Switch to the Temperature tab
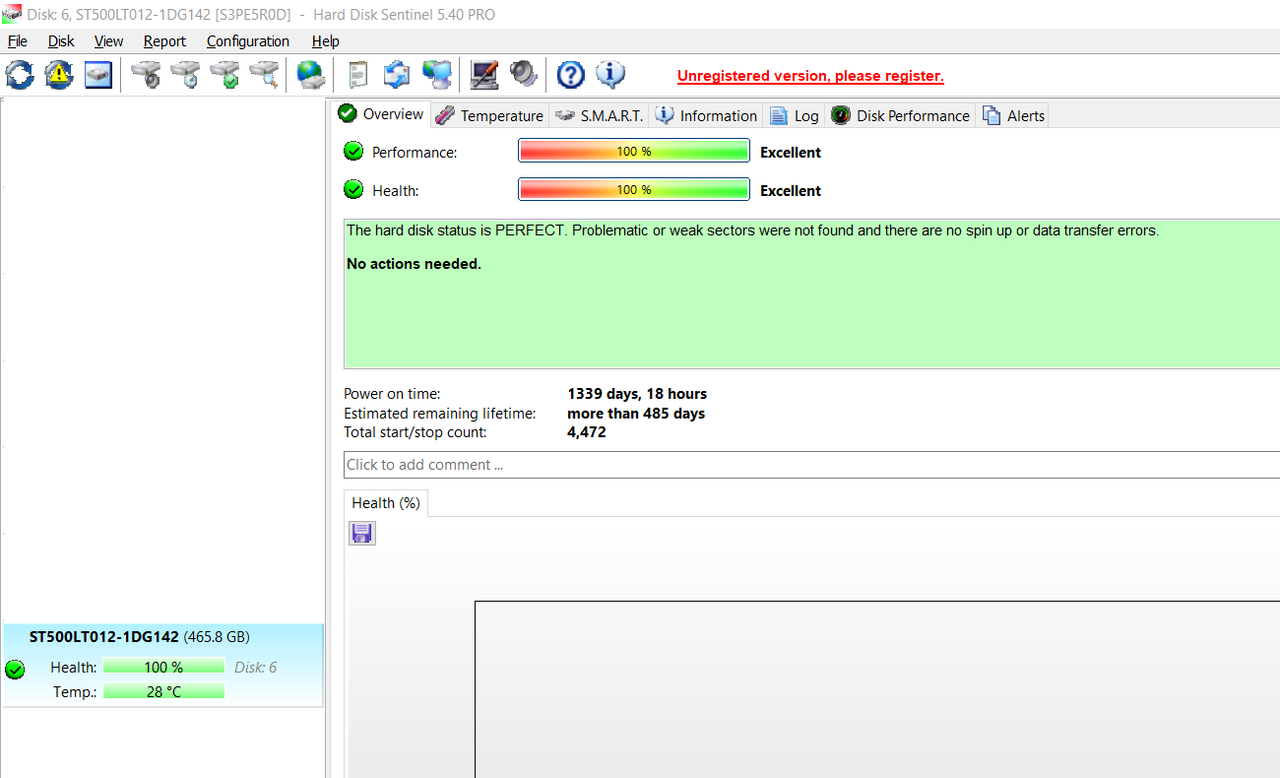This screenshot has width=1280, height=778. tap(490, 116)
